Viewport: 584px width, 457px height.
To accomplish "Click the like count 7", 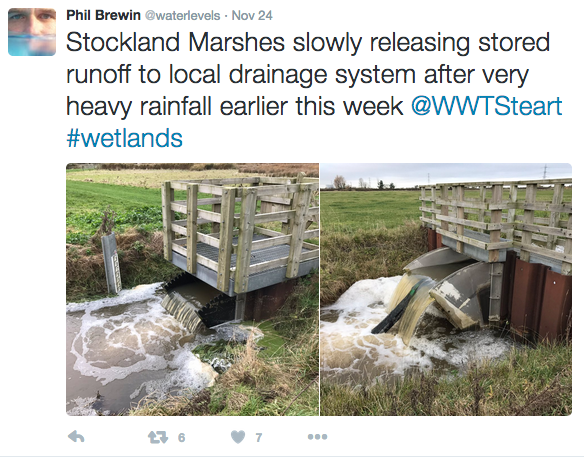I will pyautogui.click(x=259, y=437).
